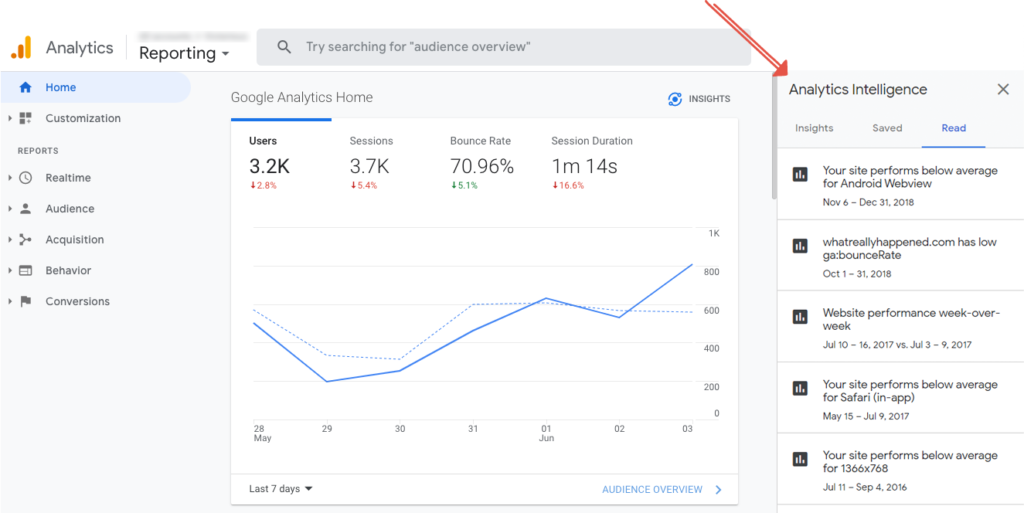Viewport: 1024px width, 513px height.
Task: Click the Customization dashboard icon
Action: (26, 118)
